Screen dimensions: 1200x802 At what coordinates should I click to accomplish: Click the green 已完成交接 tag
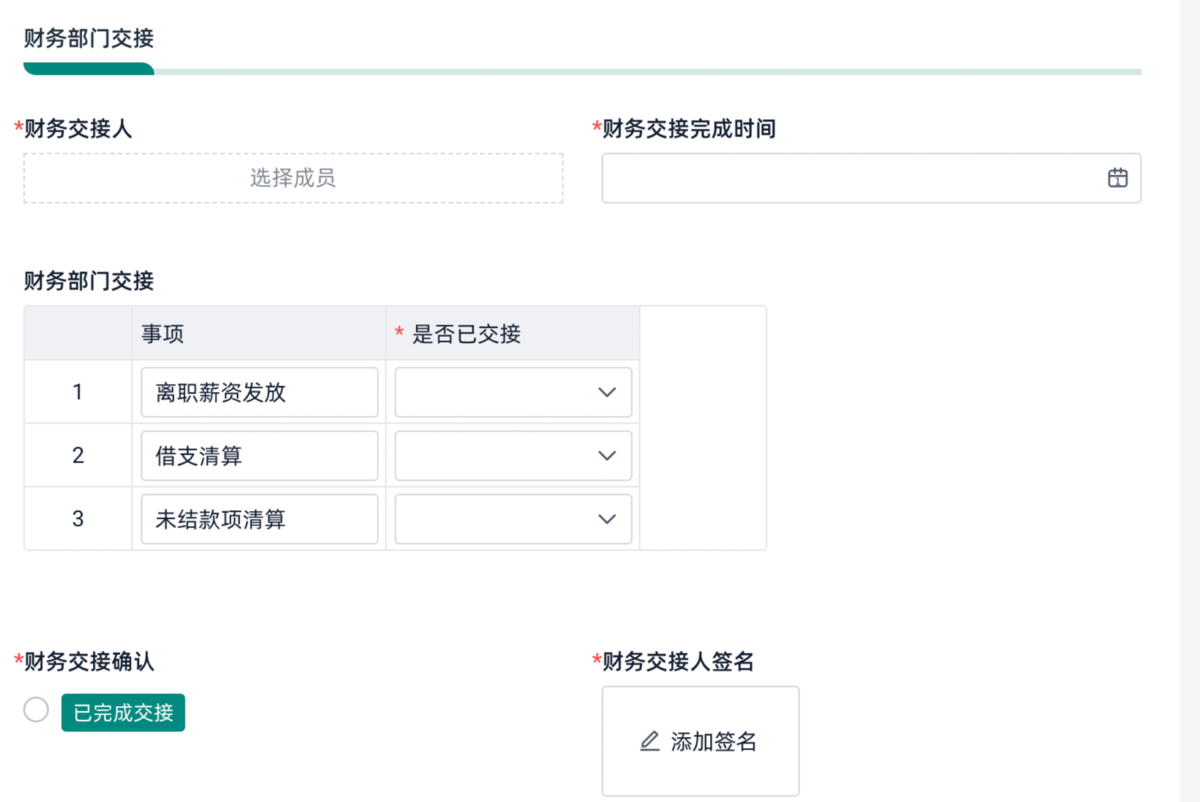[123, 712]
